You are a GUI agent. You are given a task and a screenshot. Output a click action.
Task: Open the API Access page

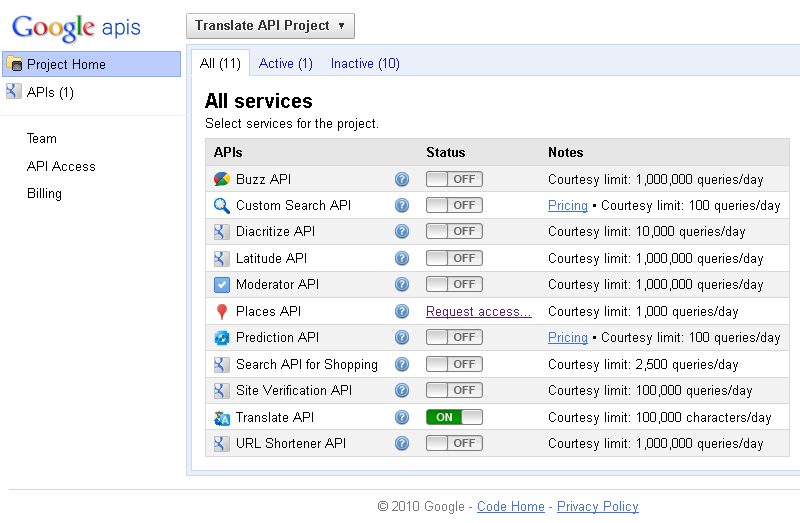(x=61, y=166)
